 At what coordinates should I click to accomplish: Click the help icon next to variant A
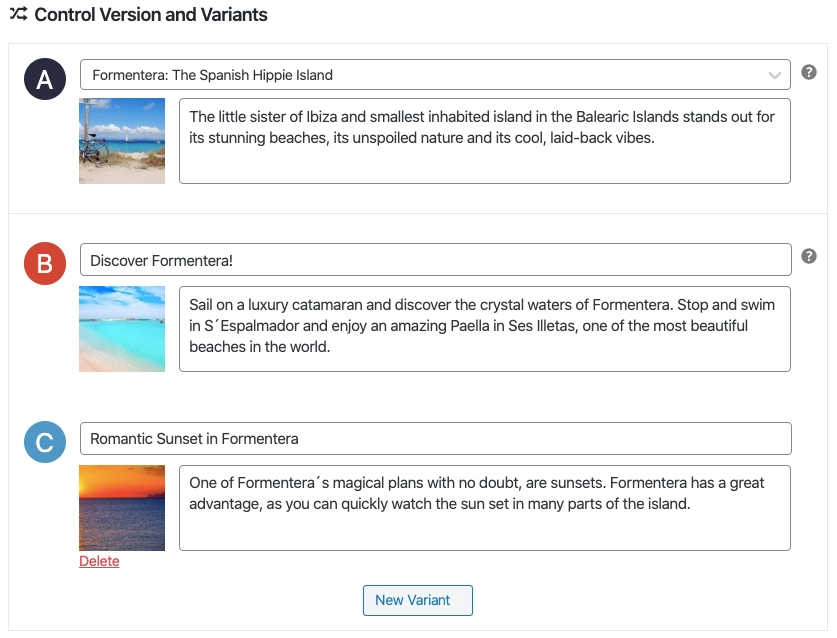coord(809,72)
